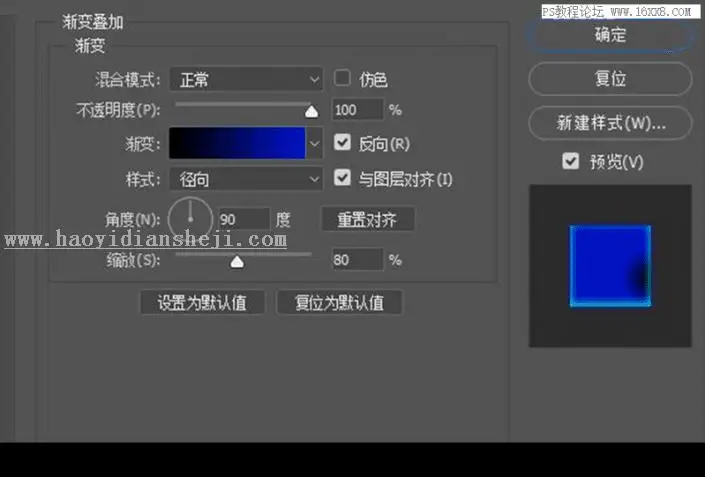The height and width of the screenshot is (477, 705).
Task: Expand the gradient preset picker arrow
Action: [314, 143]
